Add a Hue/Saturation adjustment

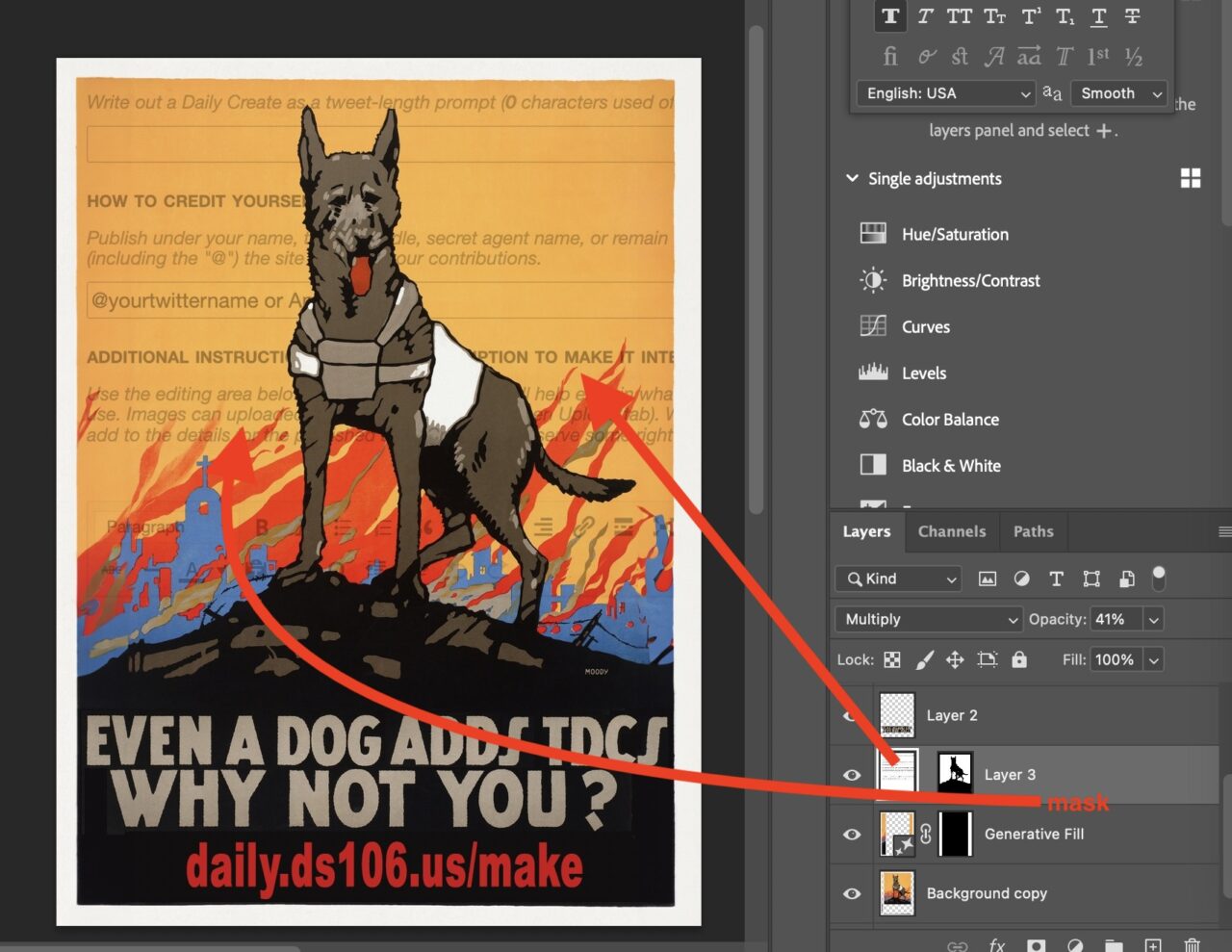[954, 234]
